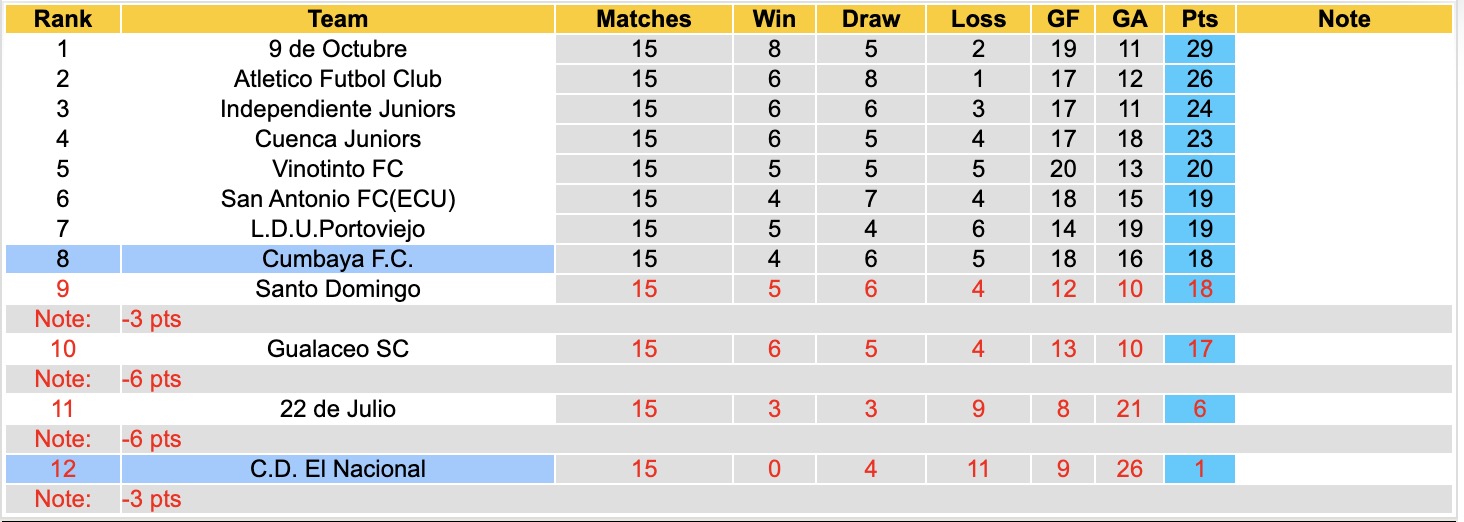This screenshot has width=1464, height=522.
Task: Open the 9 de Octubre team
Action: [x=338, y=49]
